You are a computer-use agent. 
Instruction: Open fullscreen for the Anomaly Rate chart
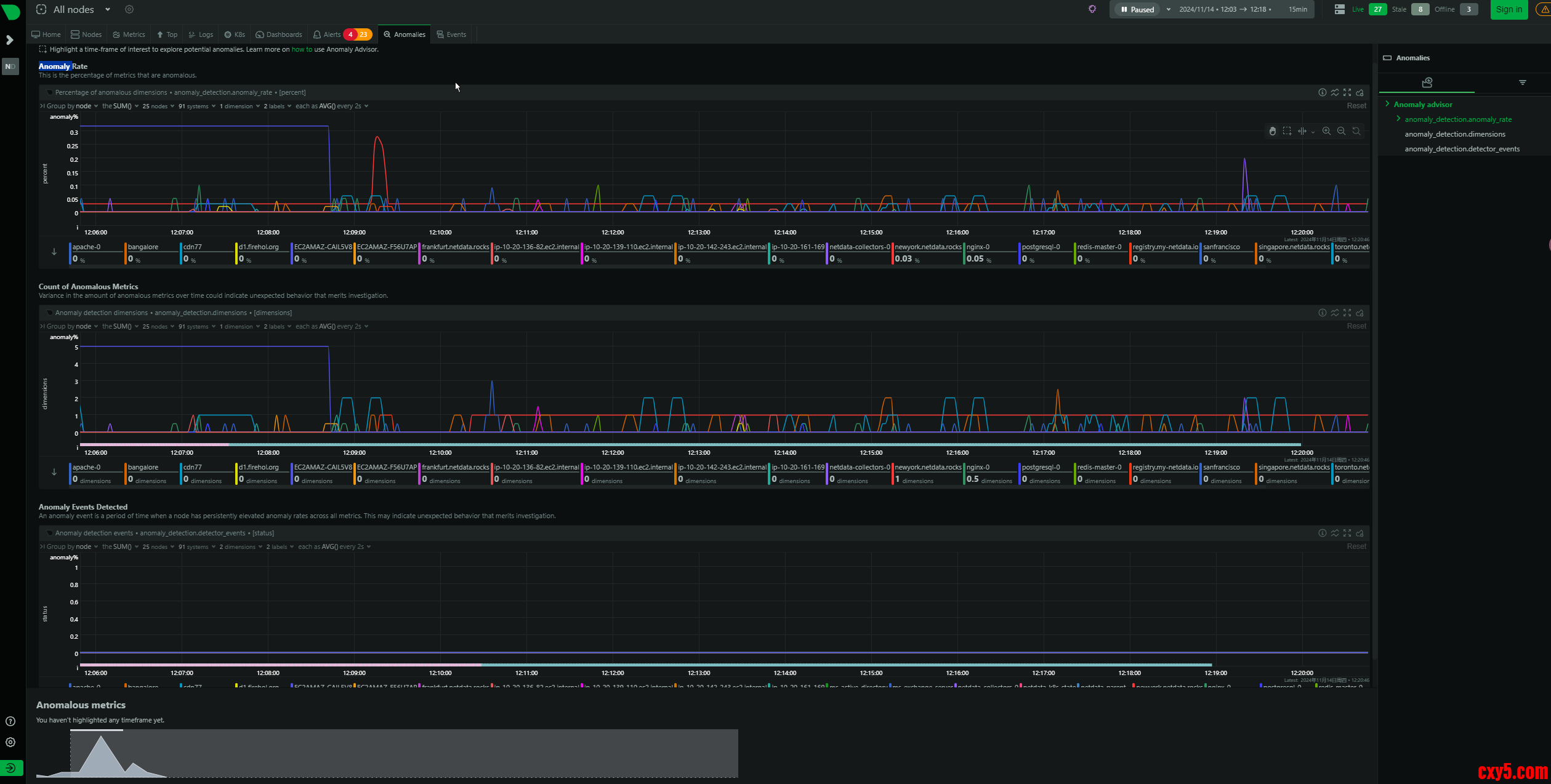1347,92
